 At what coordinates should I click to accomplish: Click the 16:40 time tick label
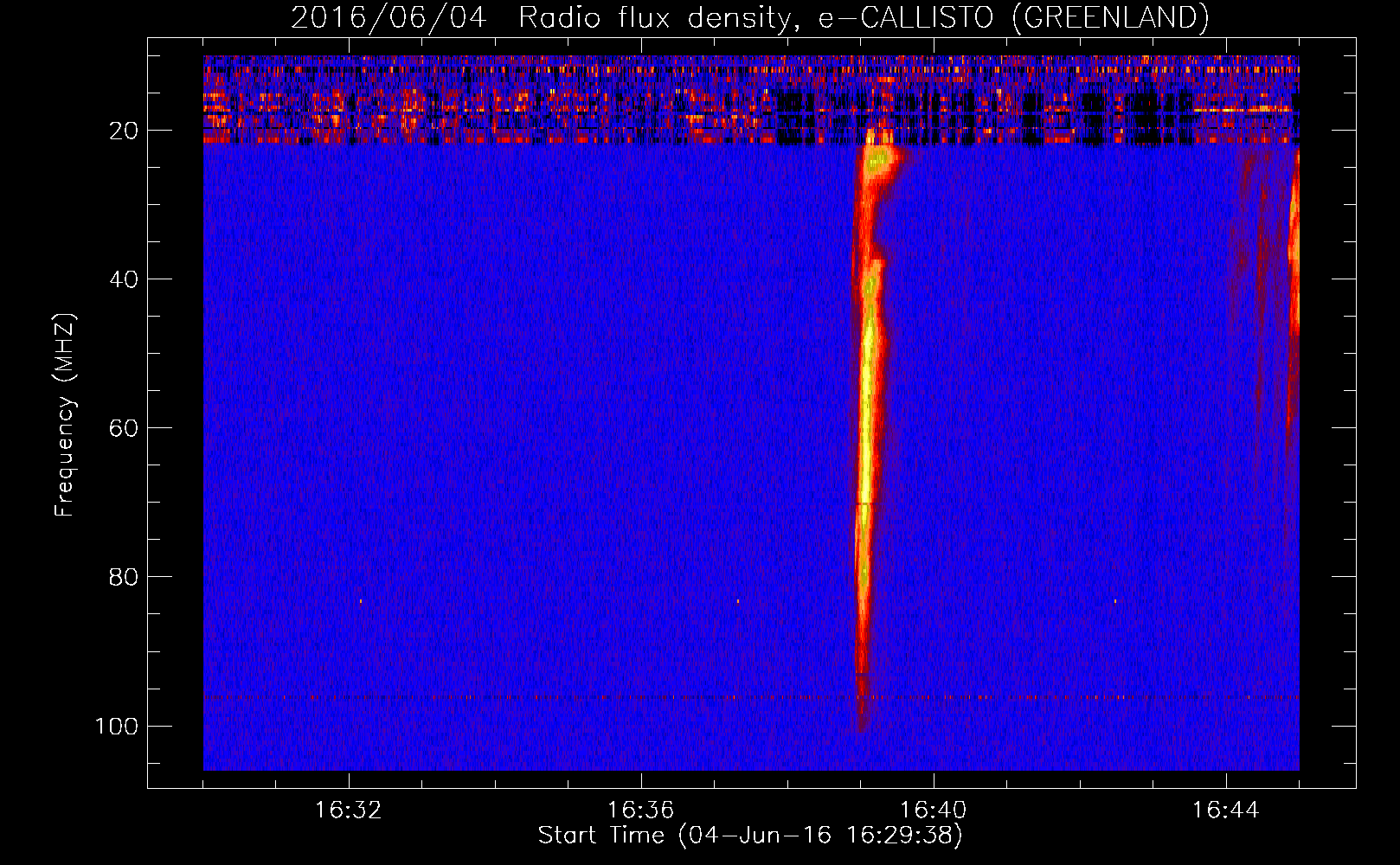coord(934,811)
